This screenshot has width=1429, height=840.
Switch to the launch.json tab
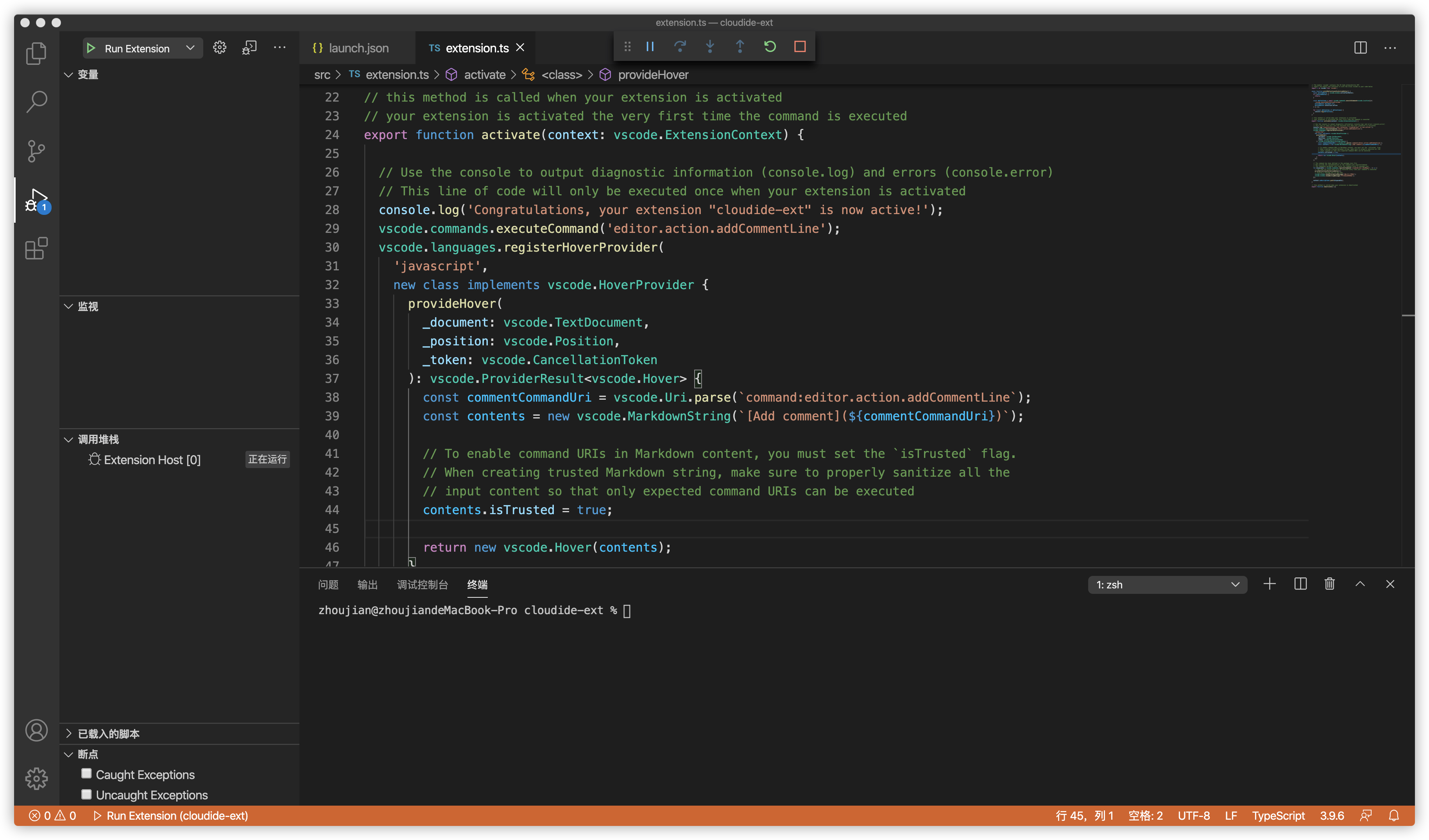357,48
